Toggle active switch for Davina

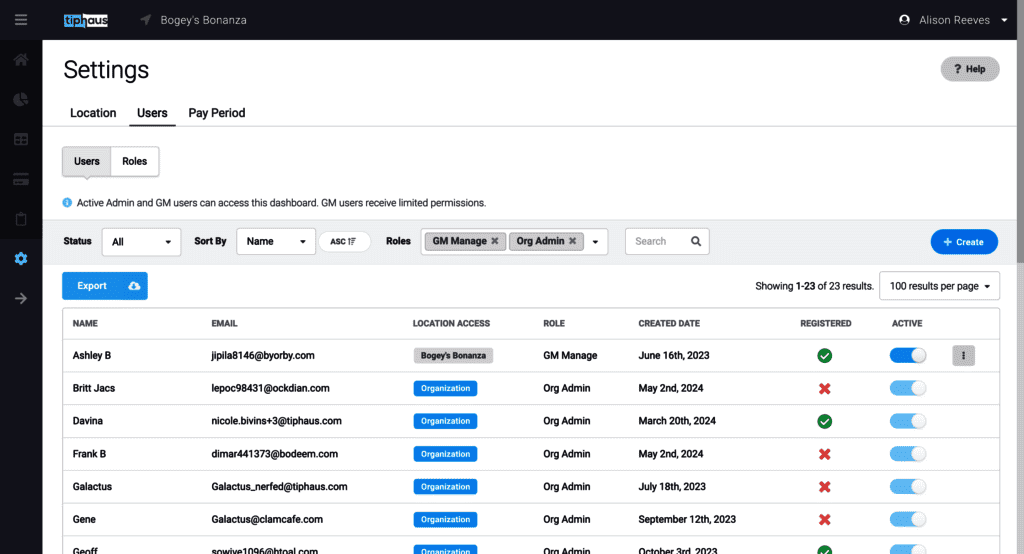point(907,421)
